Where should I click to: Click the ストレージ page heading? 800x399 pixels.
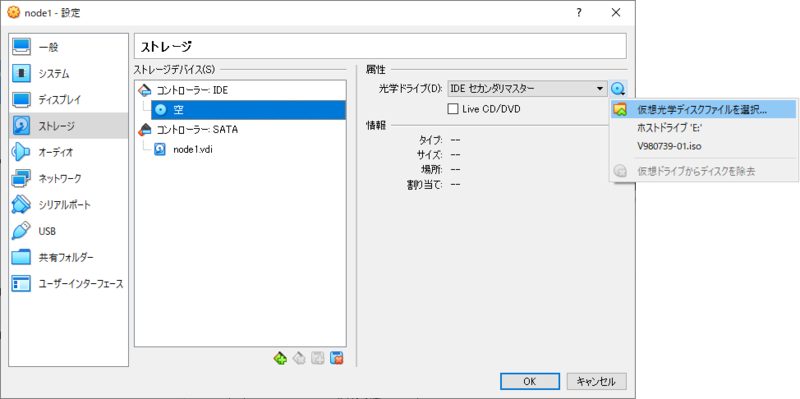pos(166,47)
